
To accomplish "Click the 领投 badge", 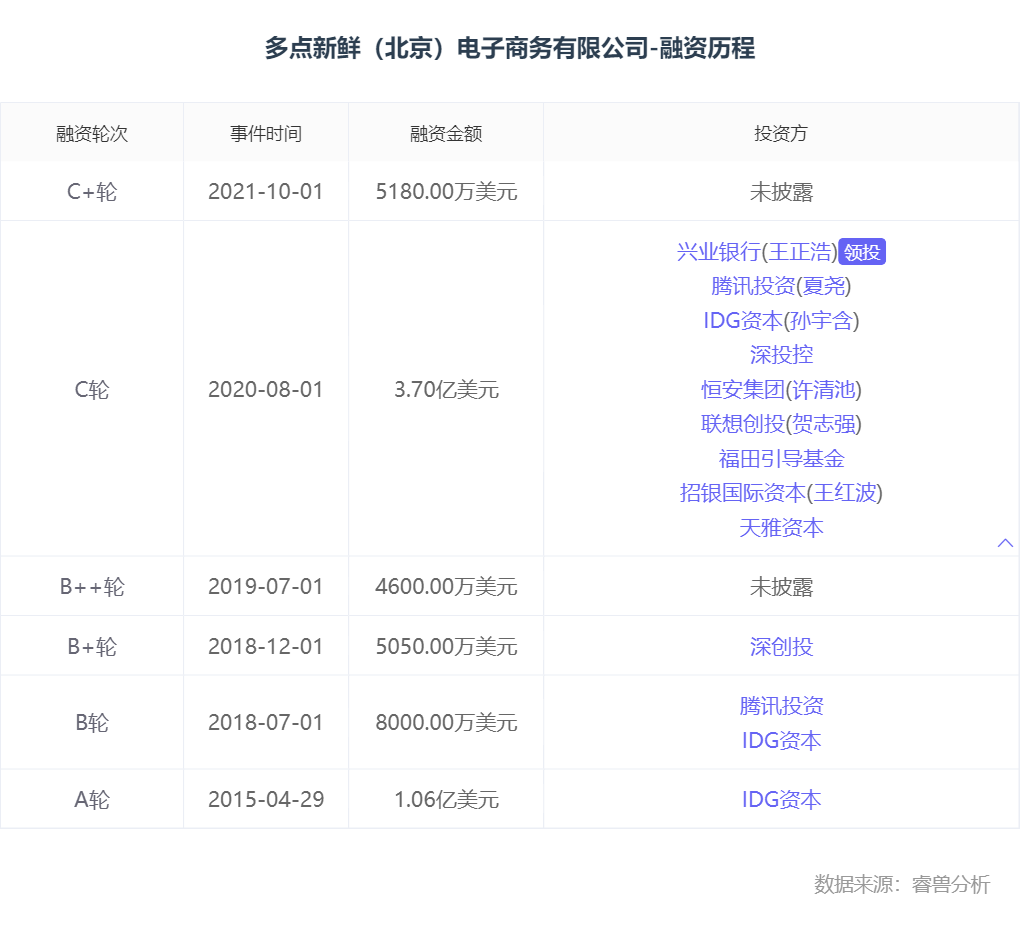I will pos(862,252).
